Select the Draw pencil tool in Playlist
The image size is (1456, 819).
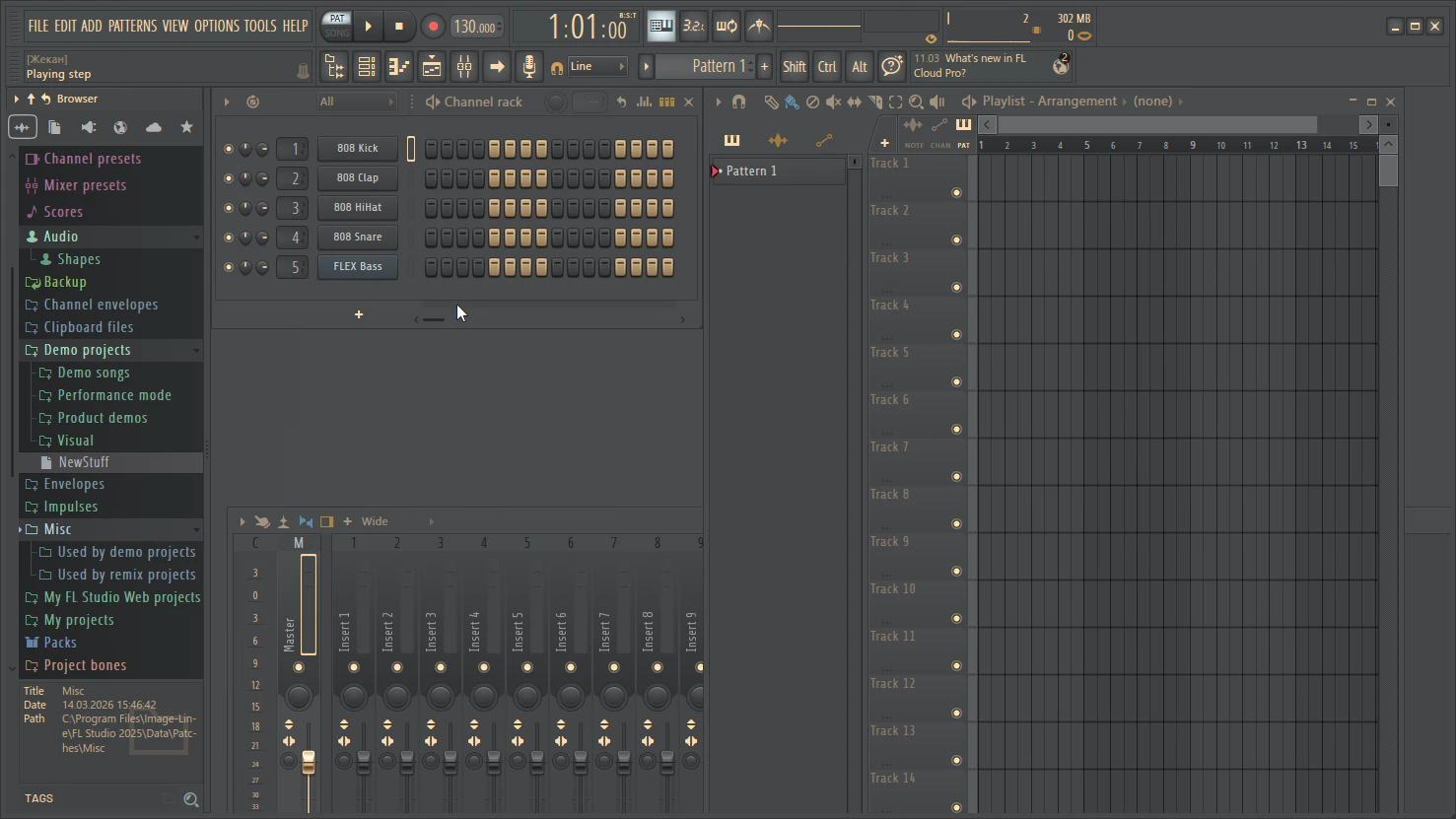pyautogui.click(x=771, y=102)
